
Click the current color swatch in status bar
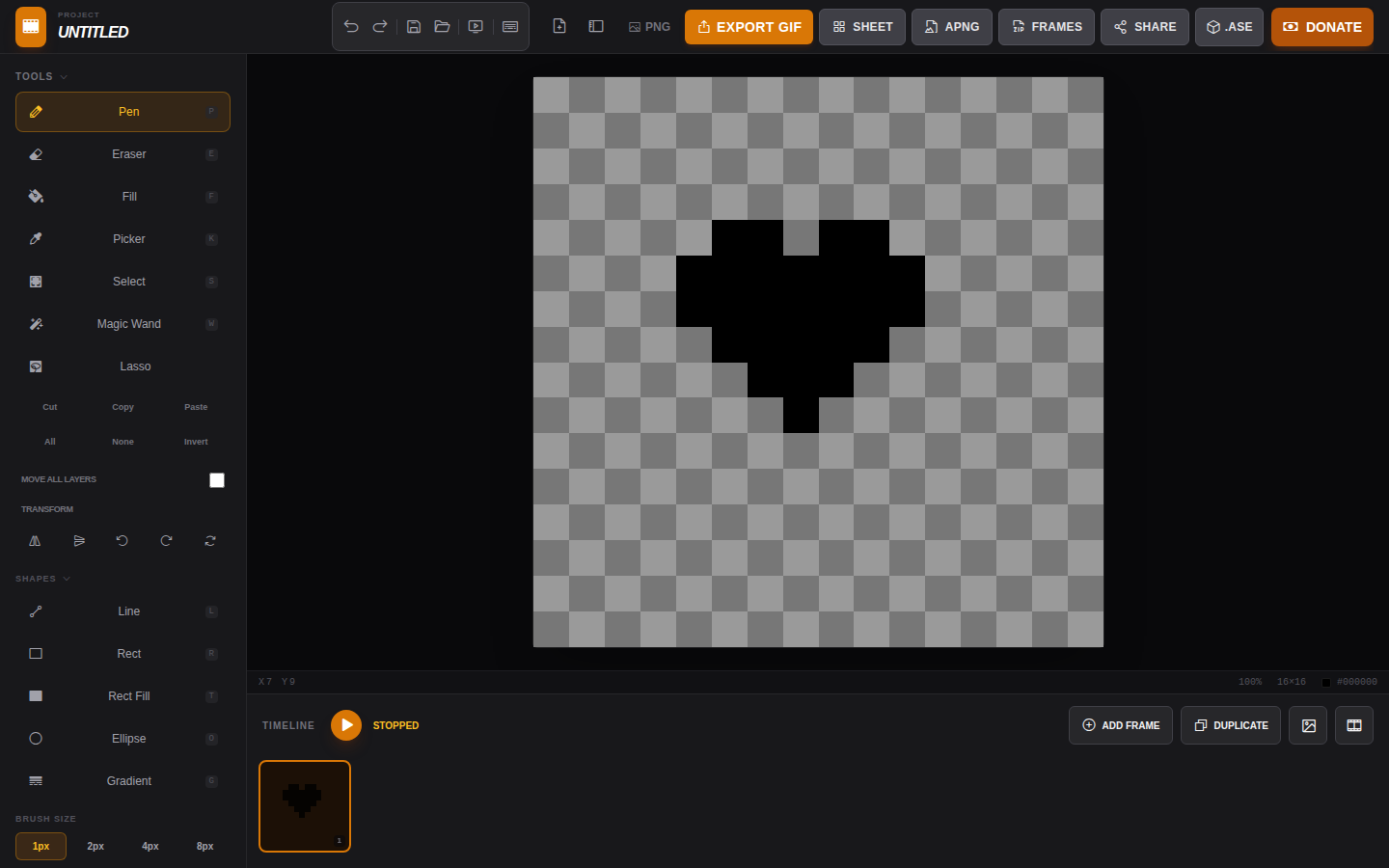[x=1326, y=682]
